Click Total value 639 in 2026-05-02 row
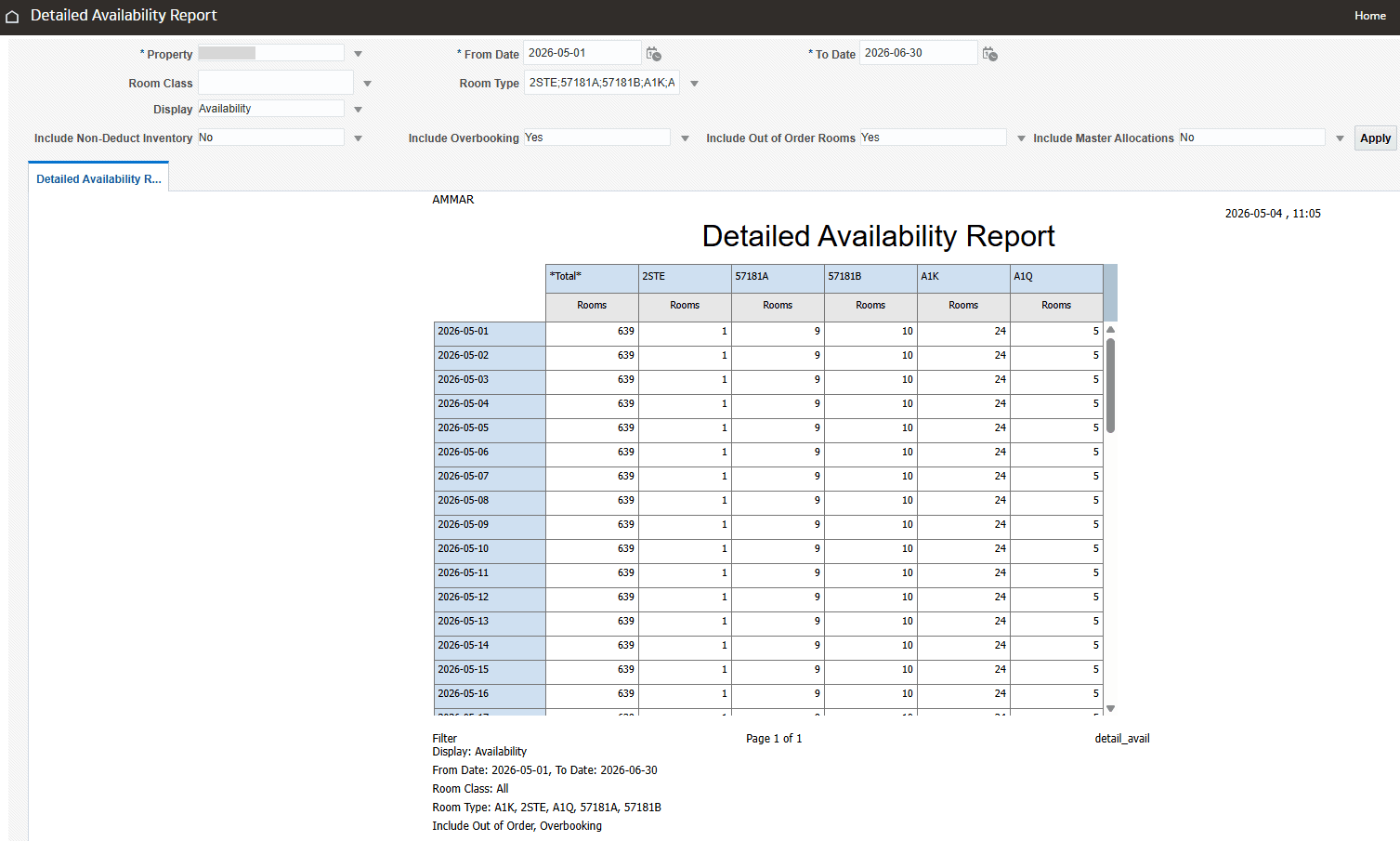Screen dimensions: 1400x841 click(626, 356)
